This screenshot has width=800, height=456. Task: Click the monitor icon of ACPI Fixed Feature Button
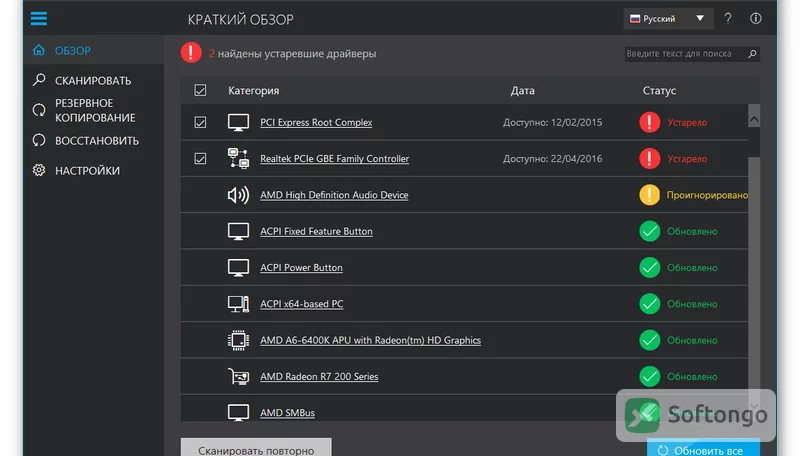[x=238, y=231]
